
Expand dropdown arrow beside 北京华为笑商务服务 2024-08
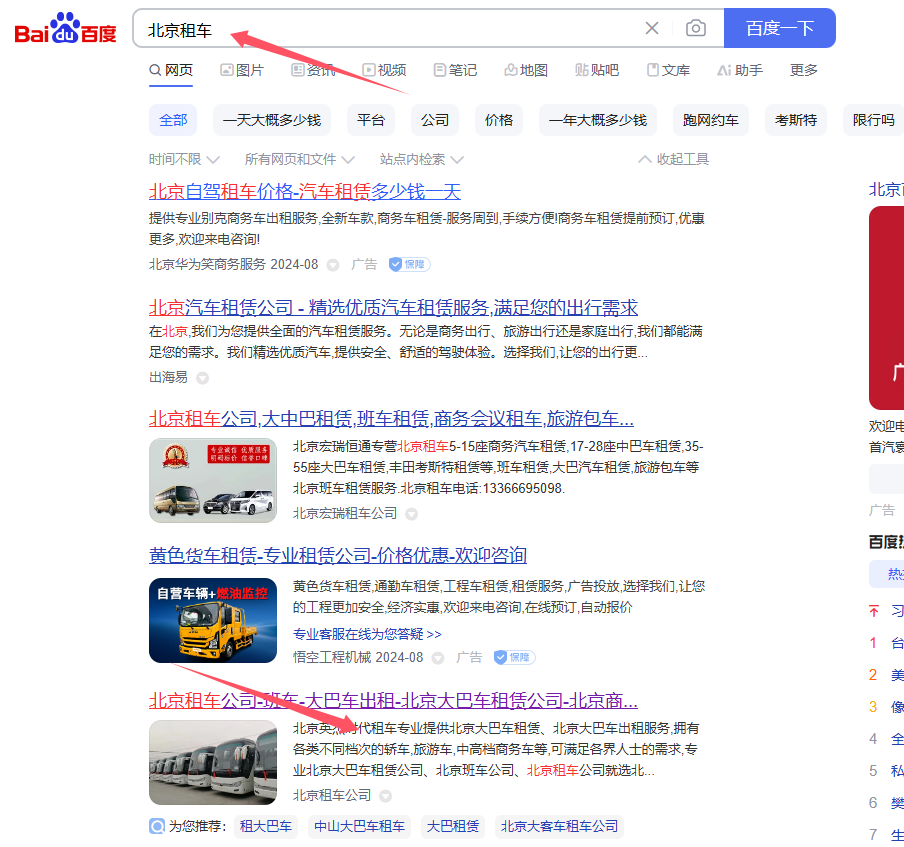(333, 265)
